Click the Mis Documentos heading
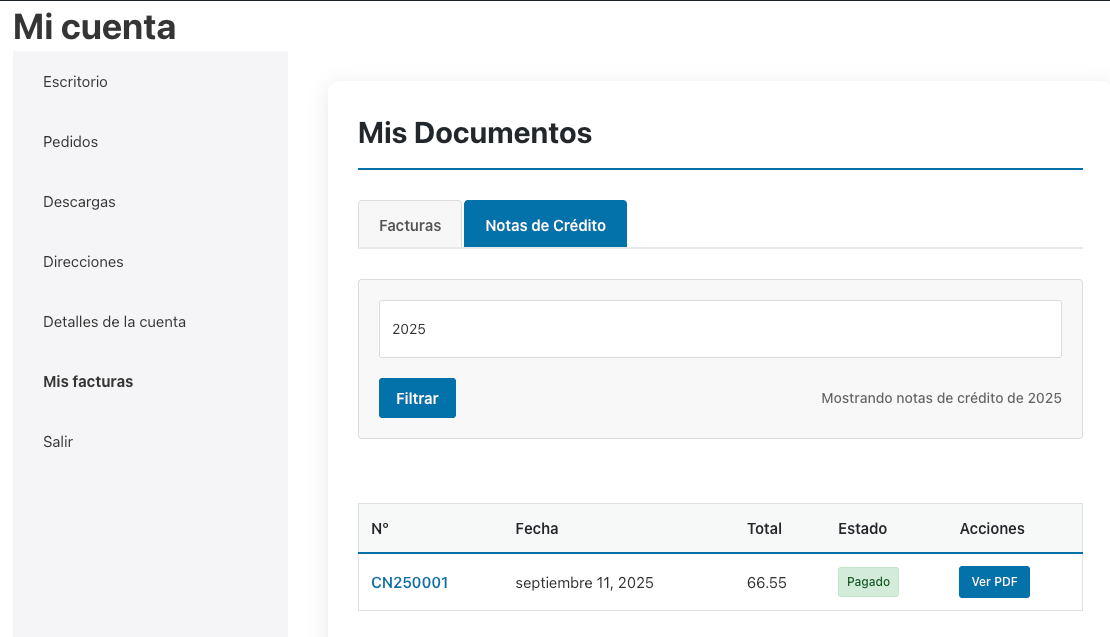The height and width of the screenshot is (637, 1110). [x=475, y=133]
